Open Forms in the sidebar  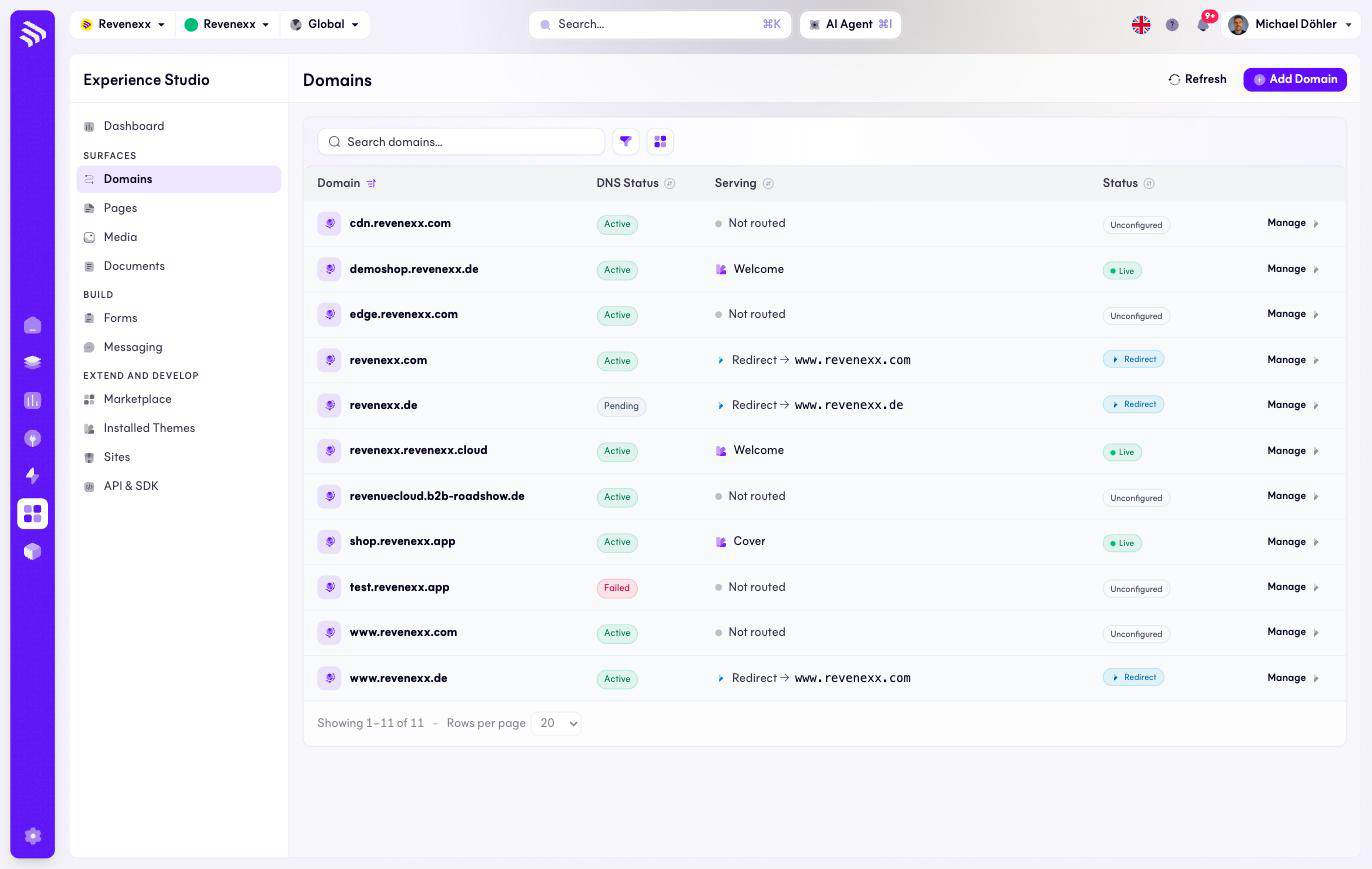(178, 318)
